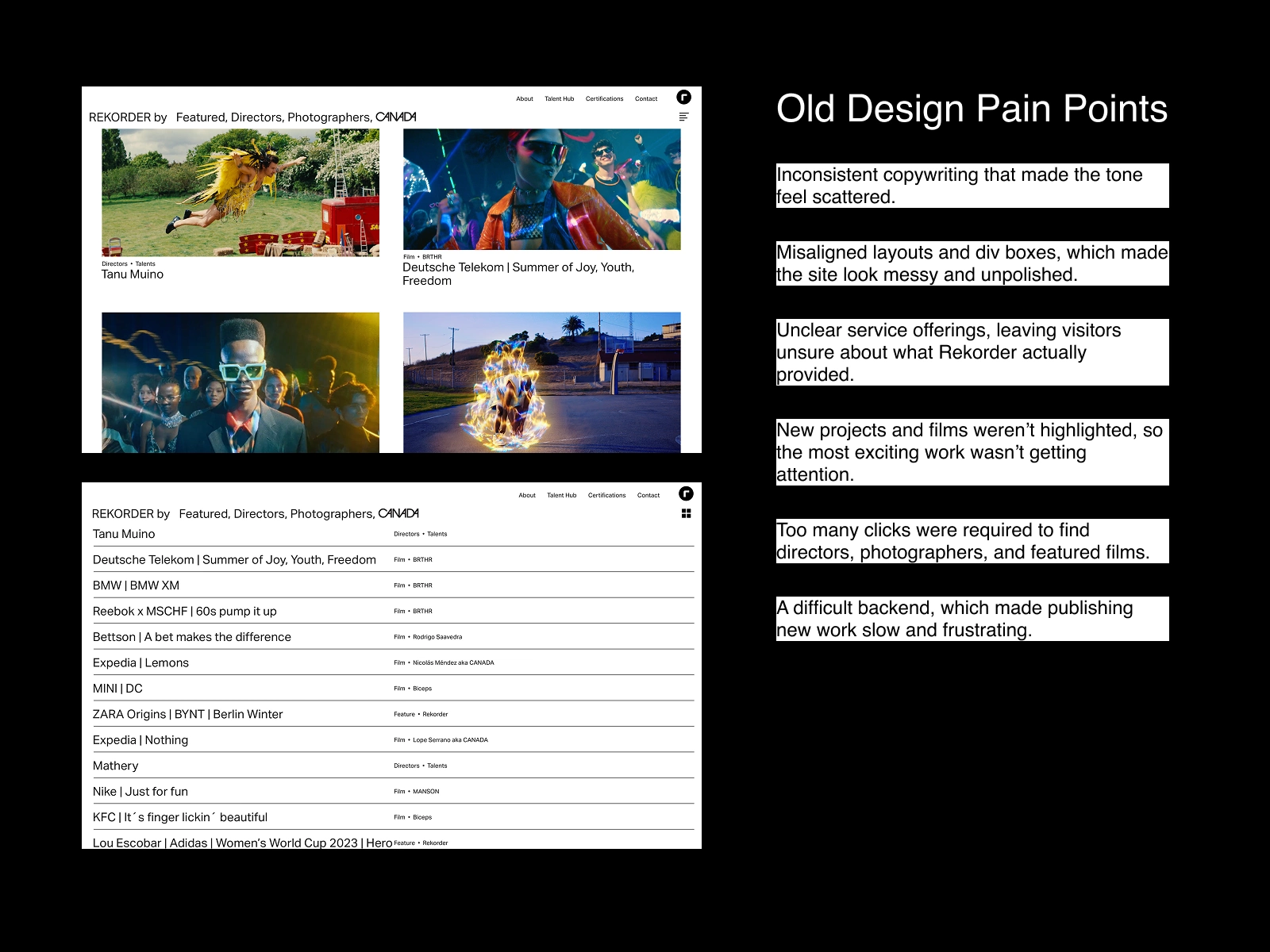1270x952 pixels.
Task: Select the Featured filter in the grid-view screenshot
Action: [202, 117]
